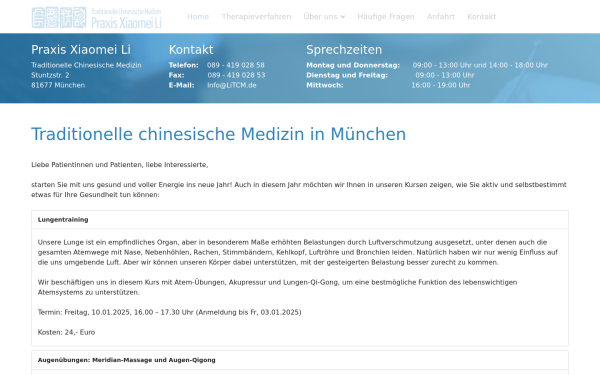
Task: Click the Termin: Freitag, 10.01.2025 line
Action: (x=170, y=312)
